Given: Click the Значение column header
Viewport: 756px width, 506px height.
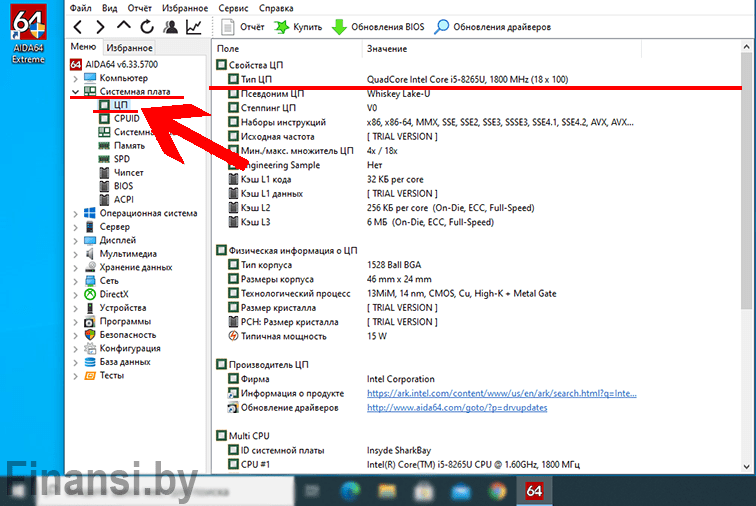Looking at the screenshot, I should [501, 49].
